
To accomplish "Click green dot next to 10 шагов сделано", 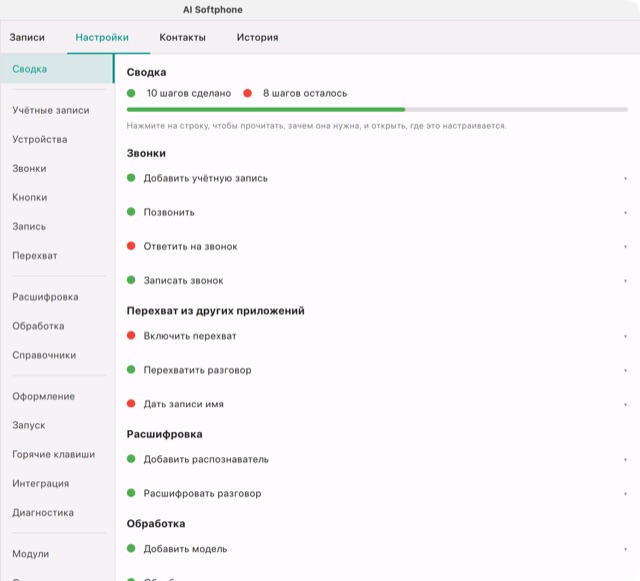I will tap(131, 93).
